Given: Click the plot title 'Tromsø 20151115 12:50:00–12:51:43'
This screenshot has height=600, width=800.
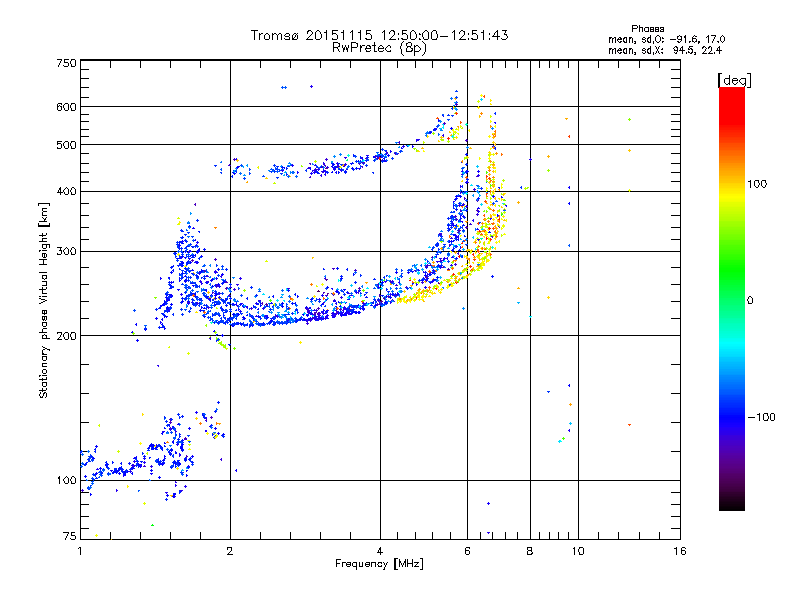Looking at the screenshot, I should pyautogui.click(x=379, y=35).
